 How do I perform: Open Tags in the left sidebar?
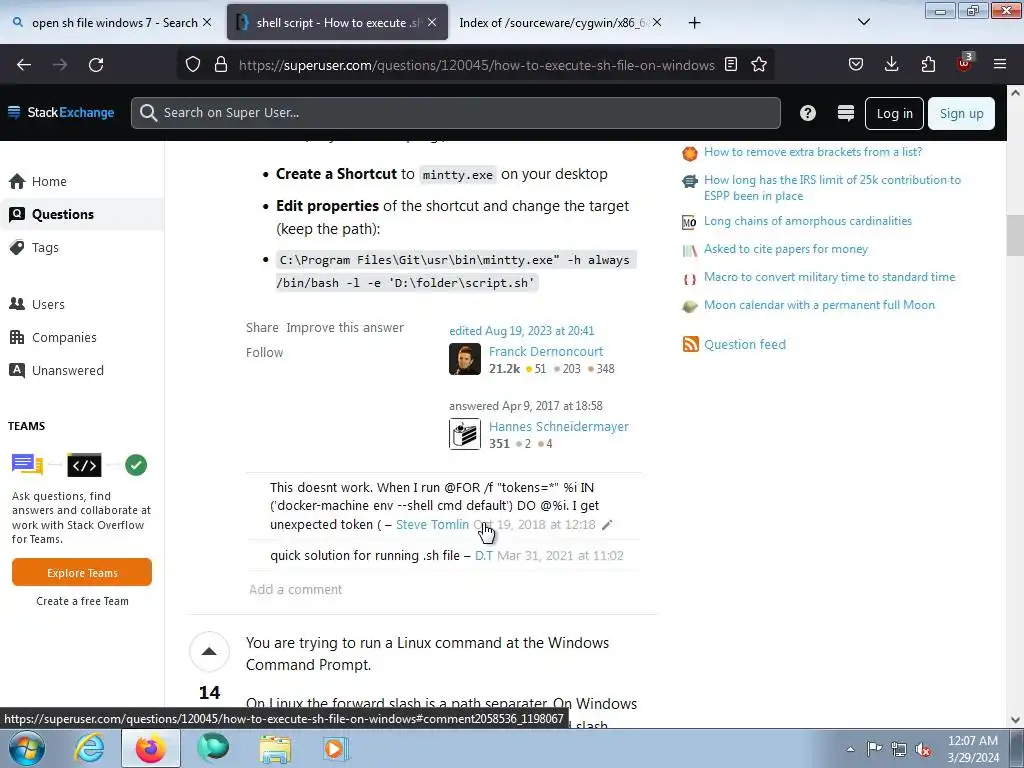[82, 248]
